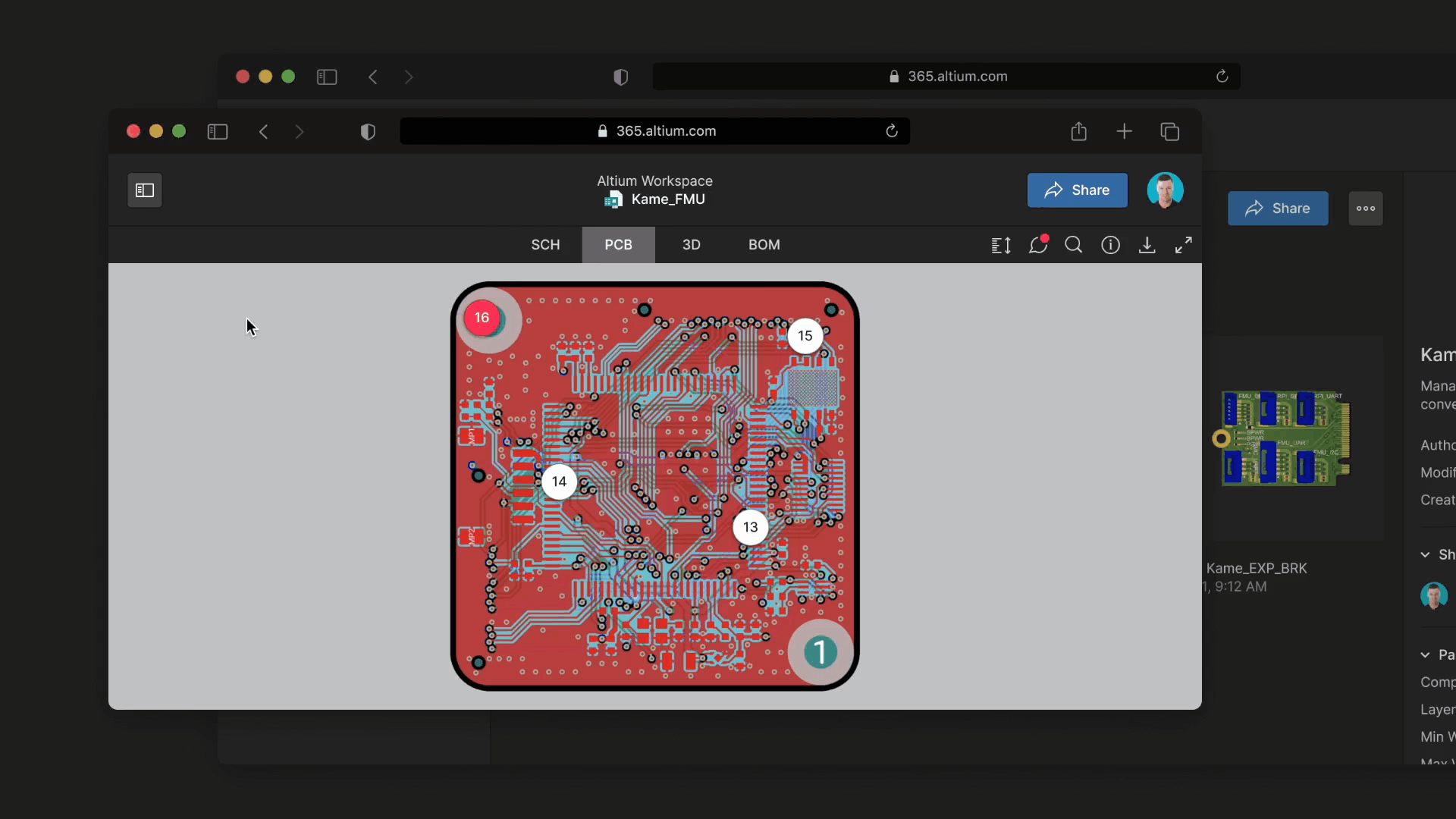Click the blue Share button in front window

pyautogui.click(x=1077, y=190)
